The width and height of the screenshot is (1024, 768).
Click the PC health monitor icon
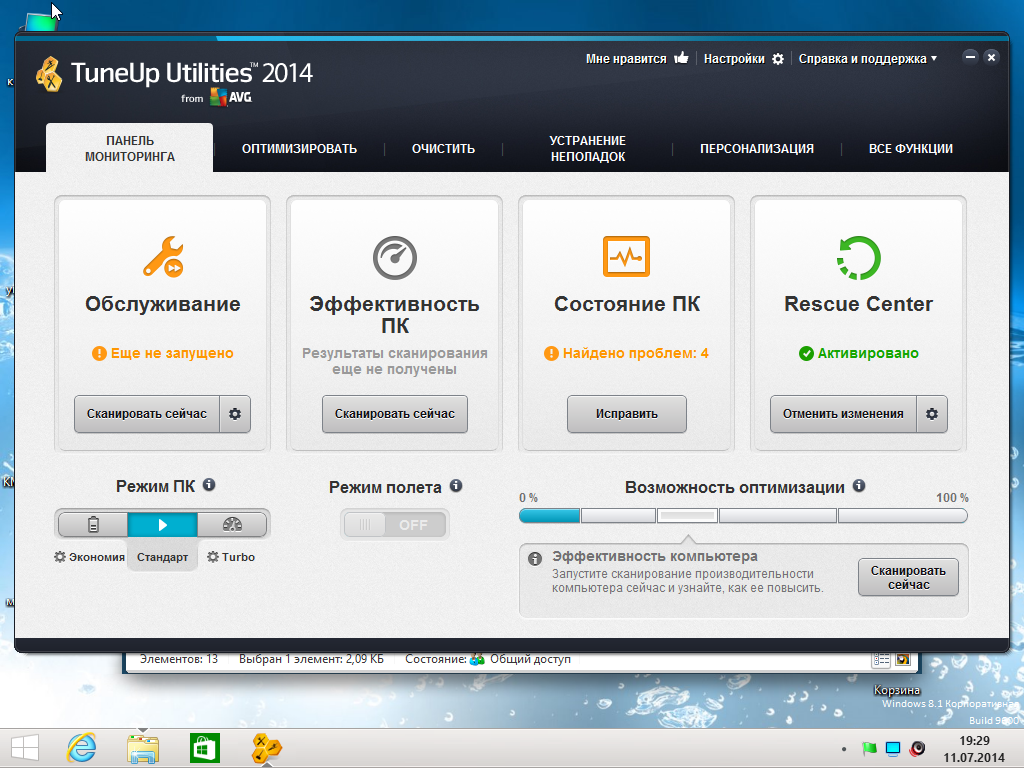pos(626,257)
